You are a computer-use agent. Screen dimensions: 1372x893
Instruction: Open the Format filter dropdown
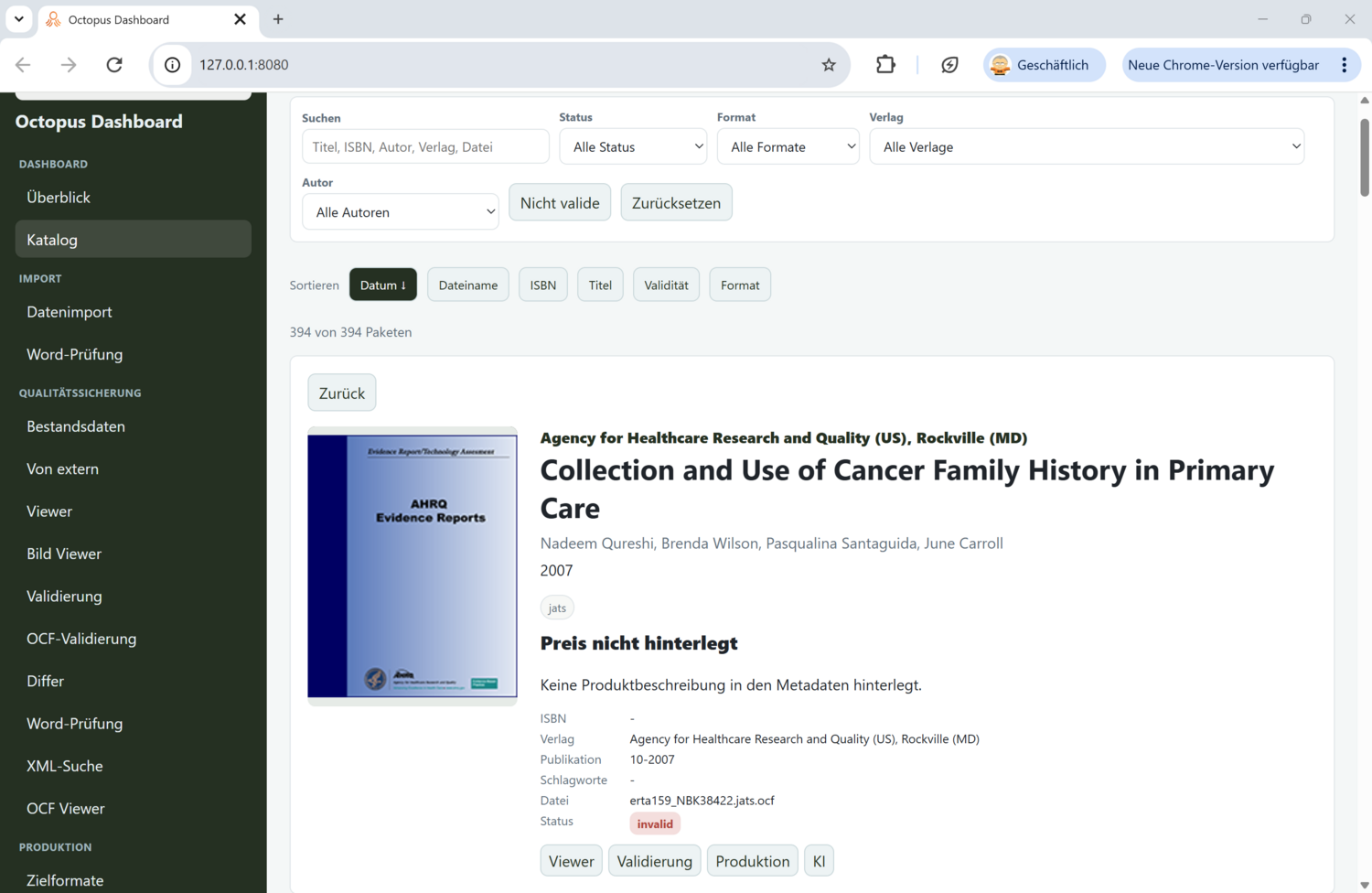(788, 146)
